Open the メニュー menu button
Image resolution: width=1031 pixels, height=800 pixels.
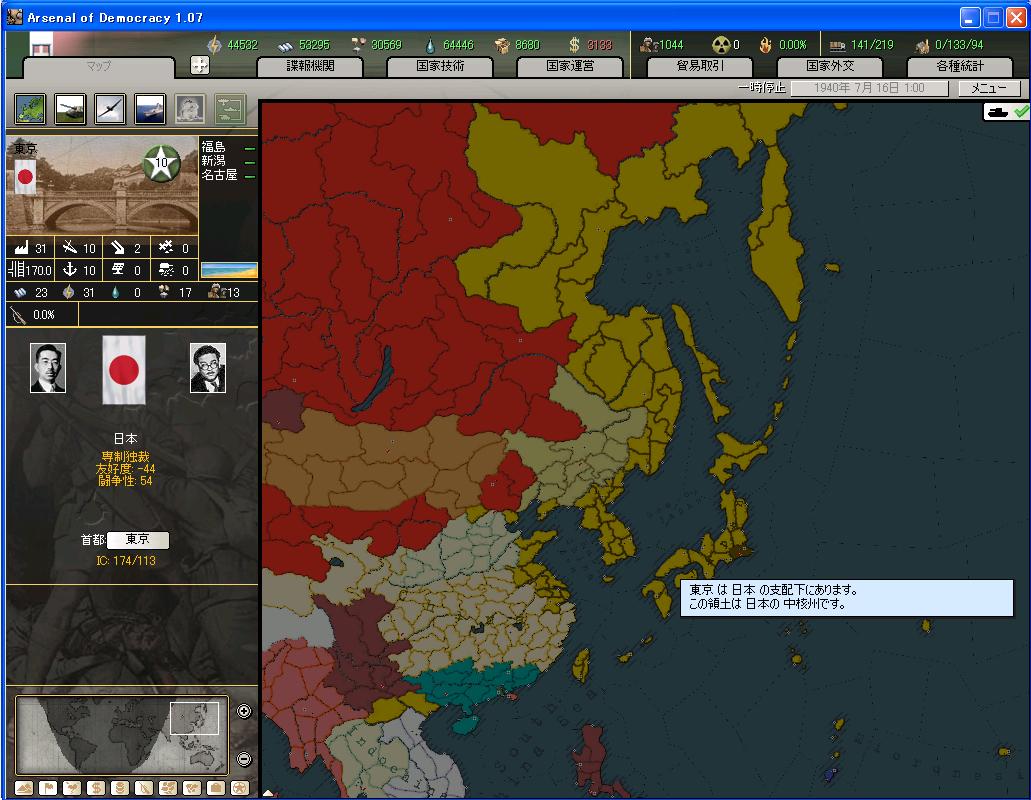pos(989,88)
